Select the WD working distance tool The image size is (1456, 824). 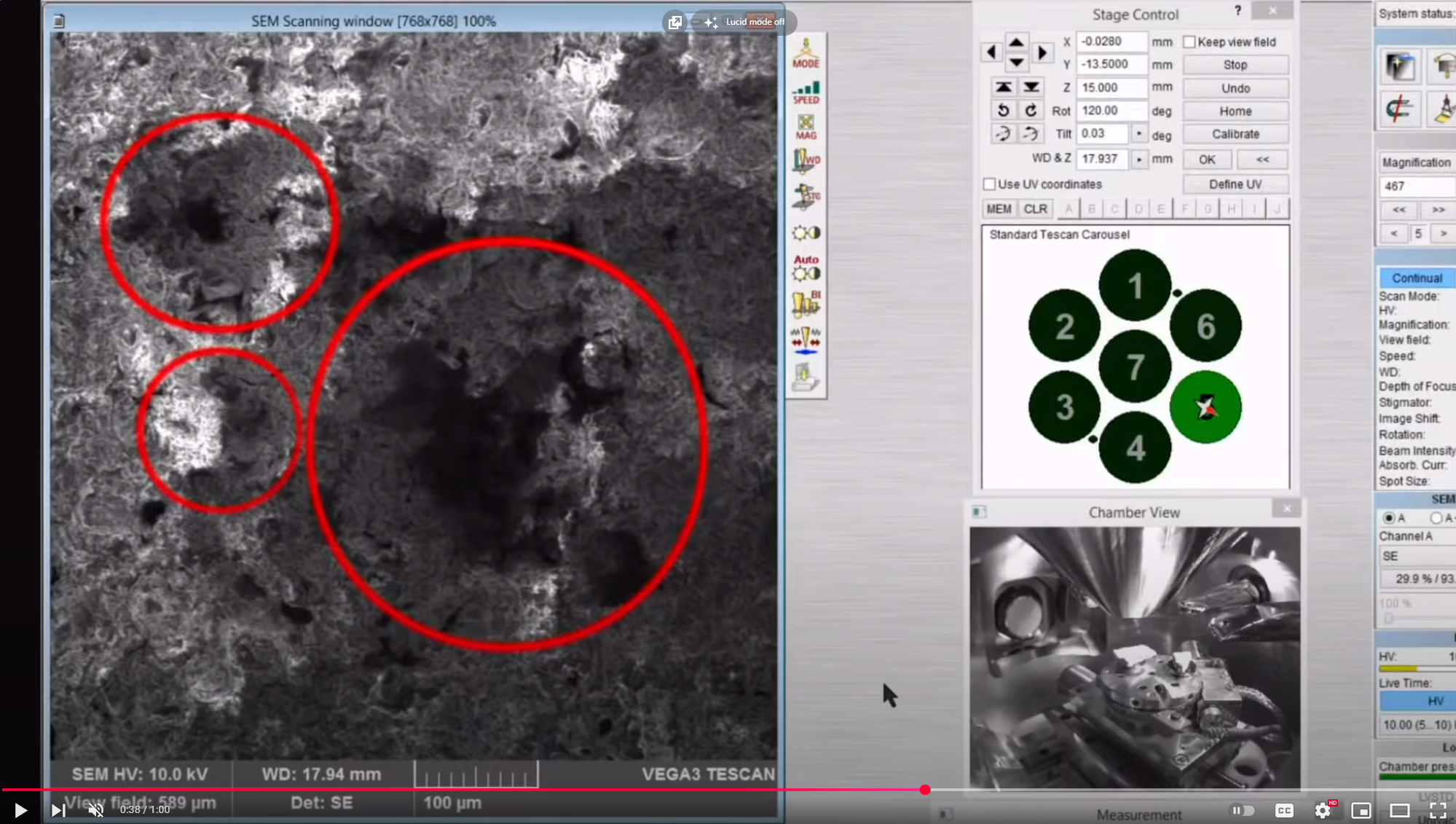pyautogui.click(x=806, y=161)
